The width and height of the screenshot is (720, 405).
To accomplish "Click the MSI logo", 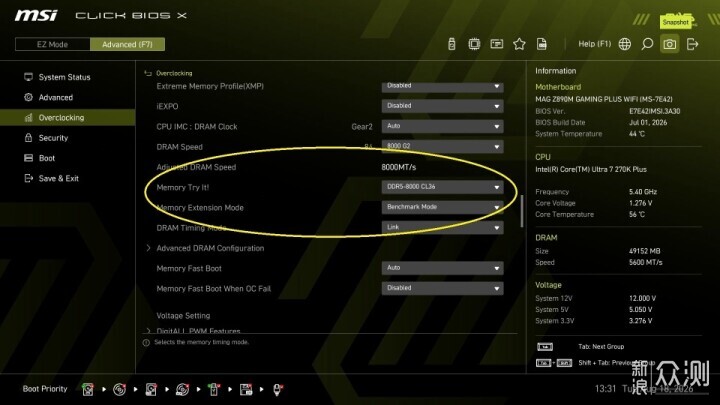I will pyautogui.click(x=36, y=16).
